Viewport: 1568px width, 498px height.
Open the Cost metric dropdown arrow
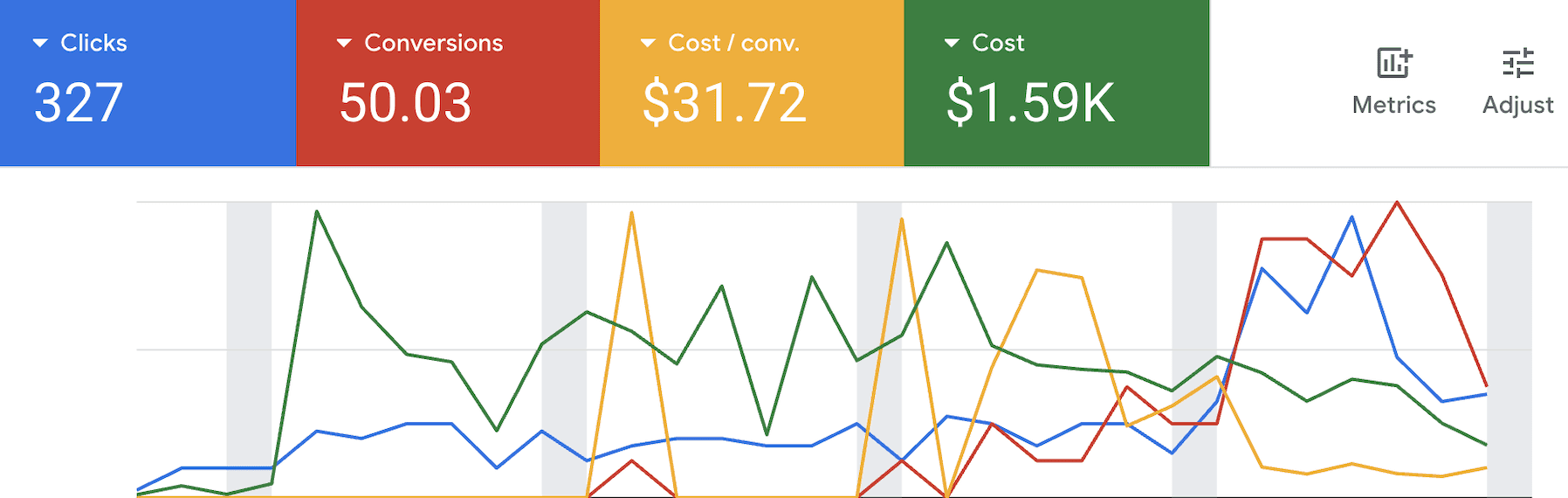[x=952, y=43]
